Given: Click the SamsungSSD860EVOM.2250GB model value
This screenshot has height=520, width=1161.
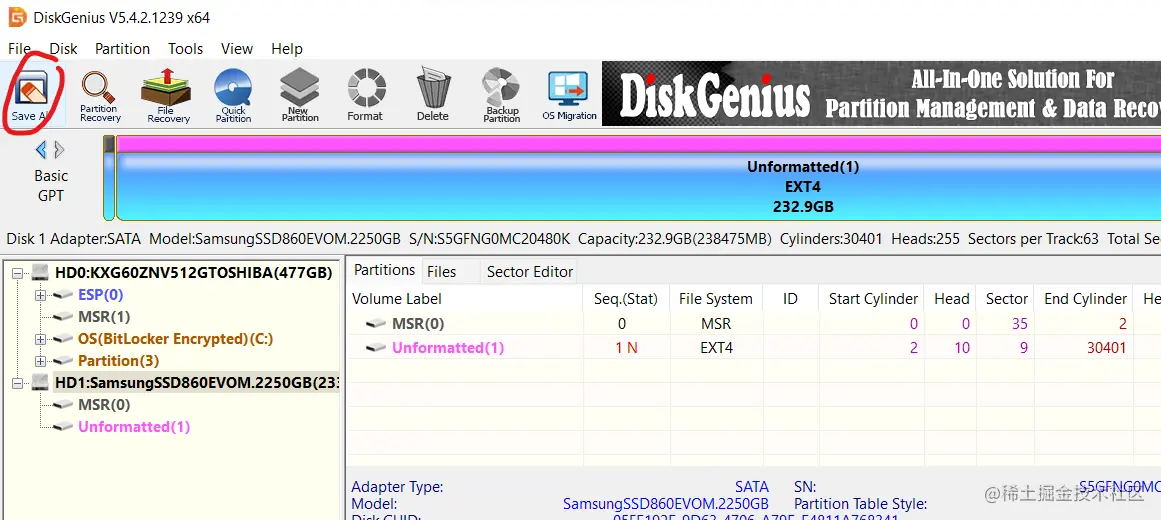Looking at the screenshot, I should [666, 504].
